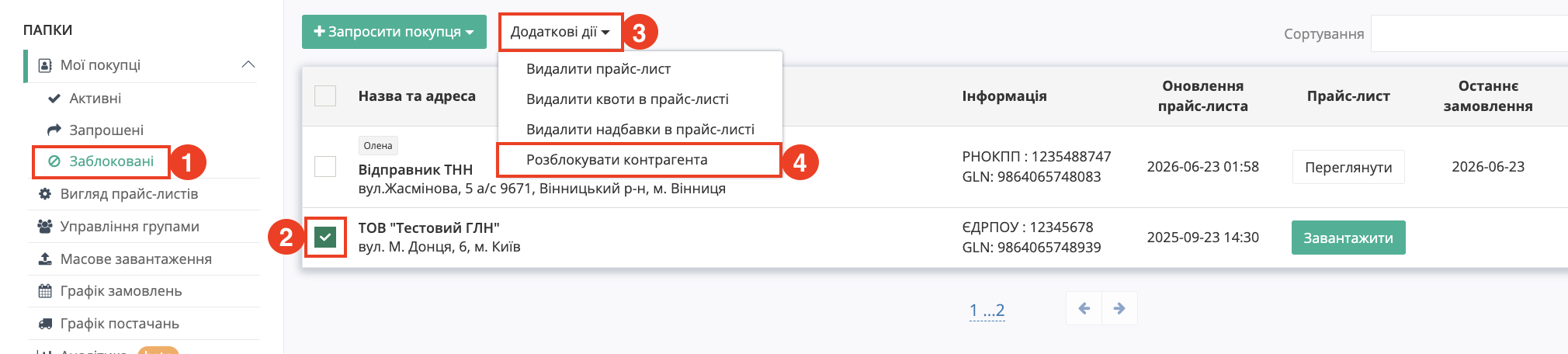This screenshot has height=354, width=1568.
Task: Uncheck the ТОВ "Тестовий ГЛН" row checkbox
Action: pos(325,238)
